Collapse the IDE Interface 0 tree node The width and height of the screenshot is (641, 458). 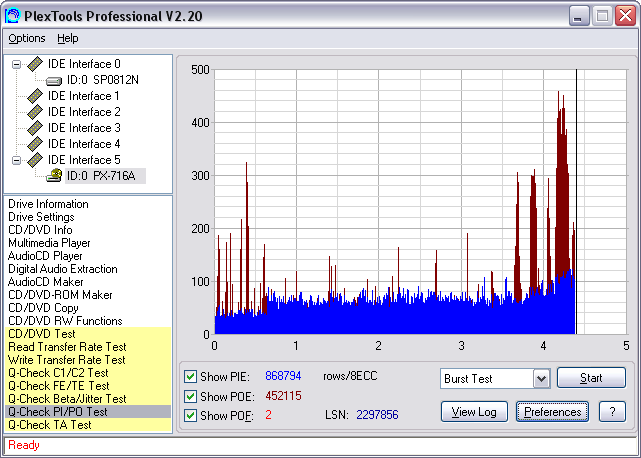pyautogui.click(x=16, y=64)
